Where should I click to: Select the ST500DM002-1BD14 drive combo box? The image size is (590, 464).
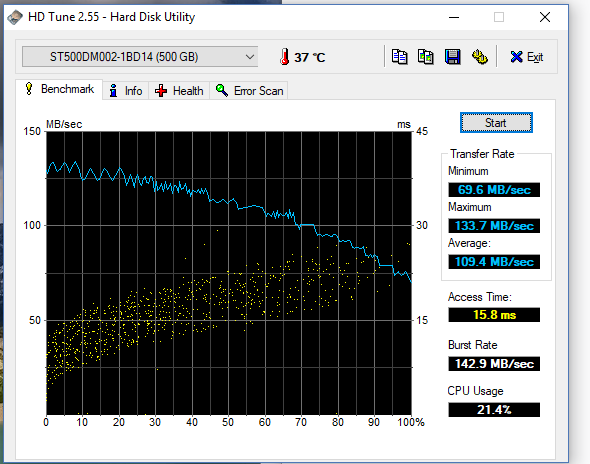tap(140, 57)
